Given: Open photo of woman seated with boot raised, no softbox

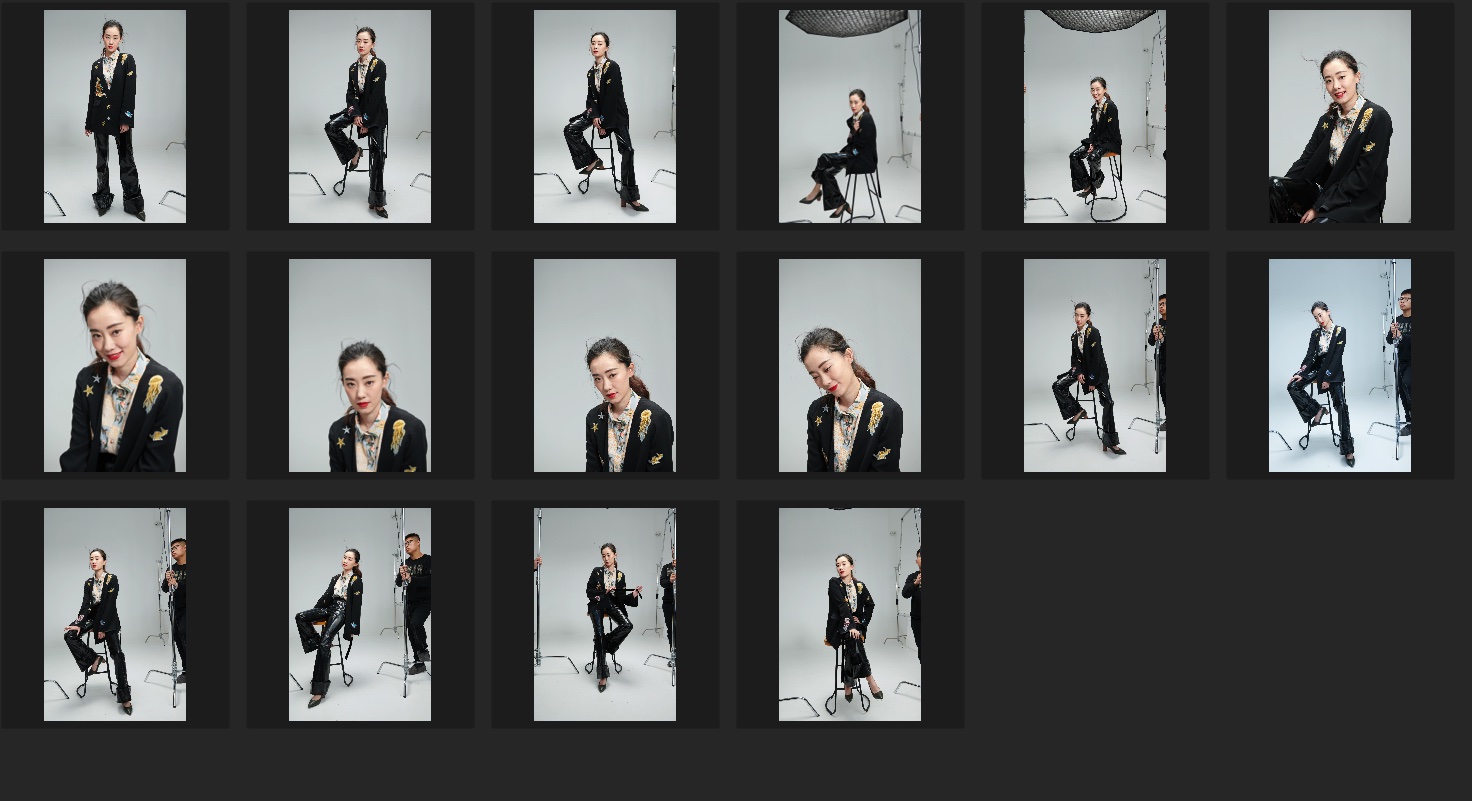Looking at the screenshot, I should point(360,116).
